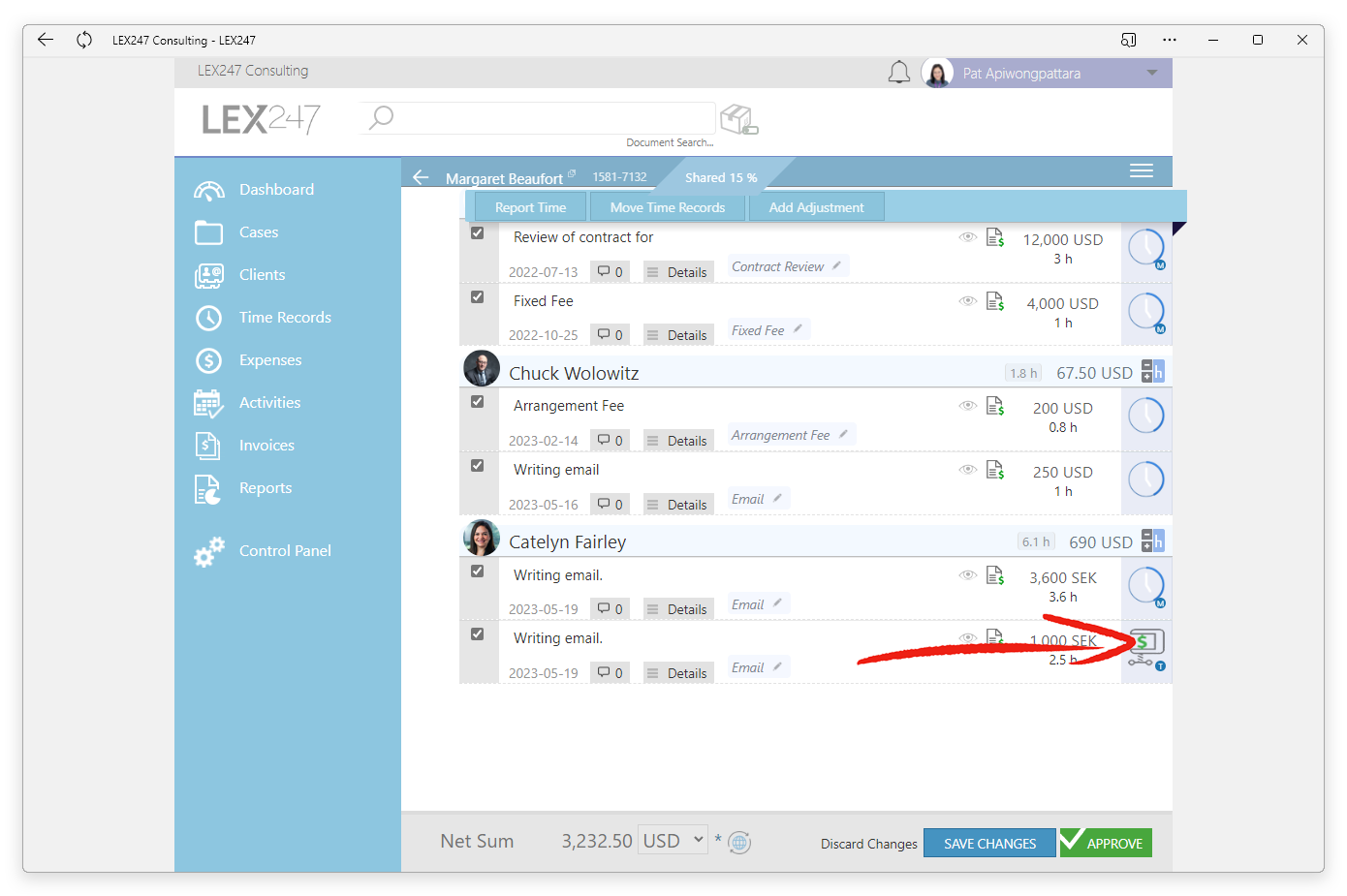Open Details for 1,000 SEK Writing email
1347x896 pixels.
[x=678, y=673]
